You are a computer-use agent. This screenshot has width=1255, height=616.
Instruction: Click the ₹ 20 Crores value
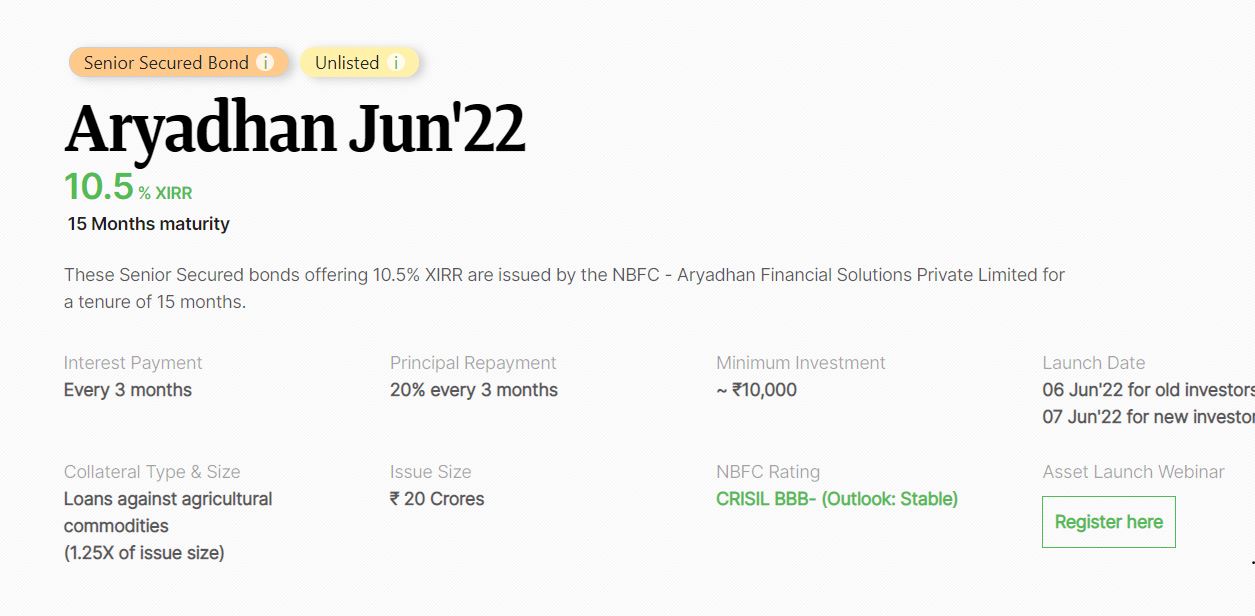tap(437, 498)
